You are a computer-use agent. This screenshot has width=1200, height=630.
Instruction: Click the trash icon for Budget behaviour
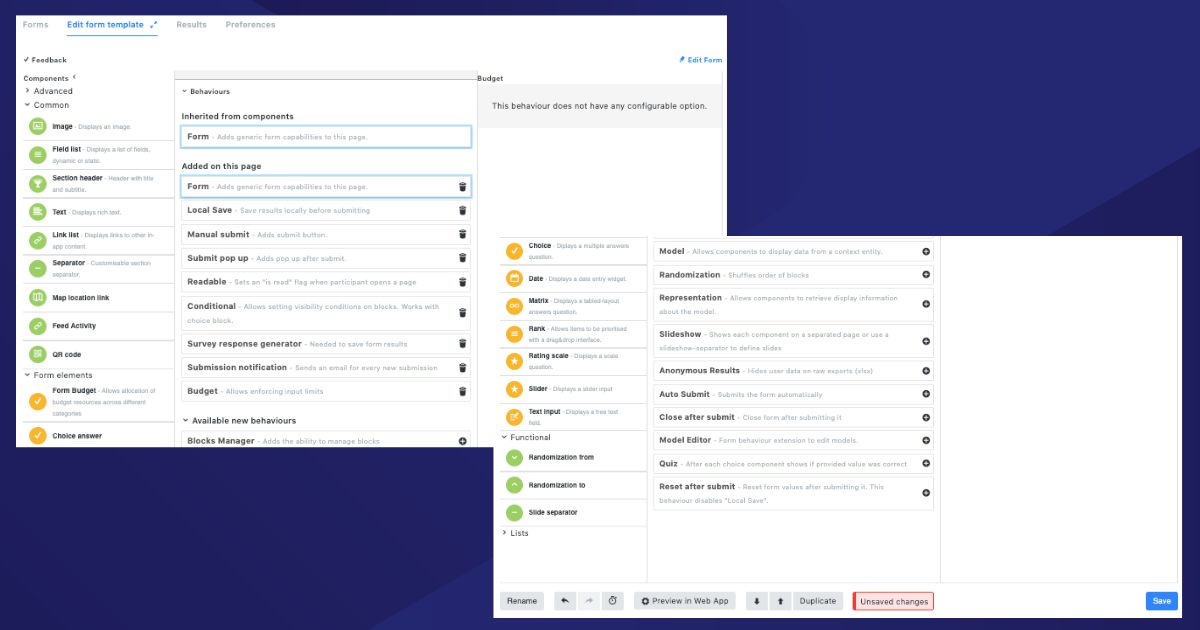point(462,392)
